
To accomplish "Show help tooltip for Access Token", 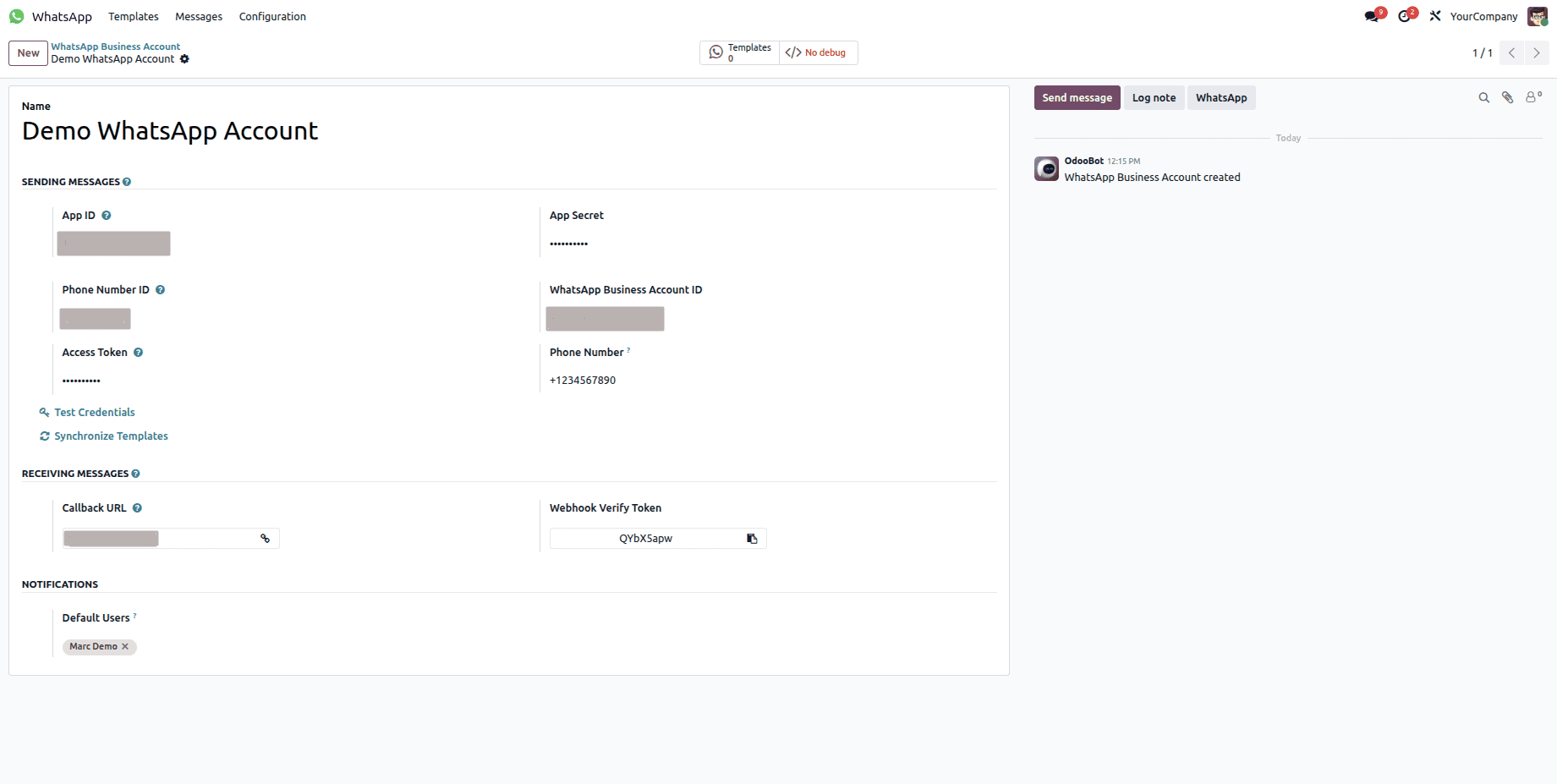I will 138,353.
